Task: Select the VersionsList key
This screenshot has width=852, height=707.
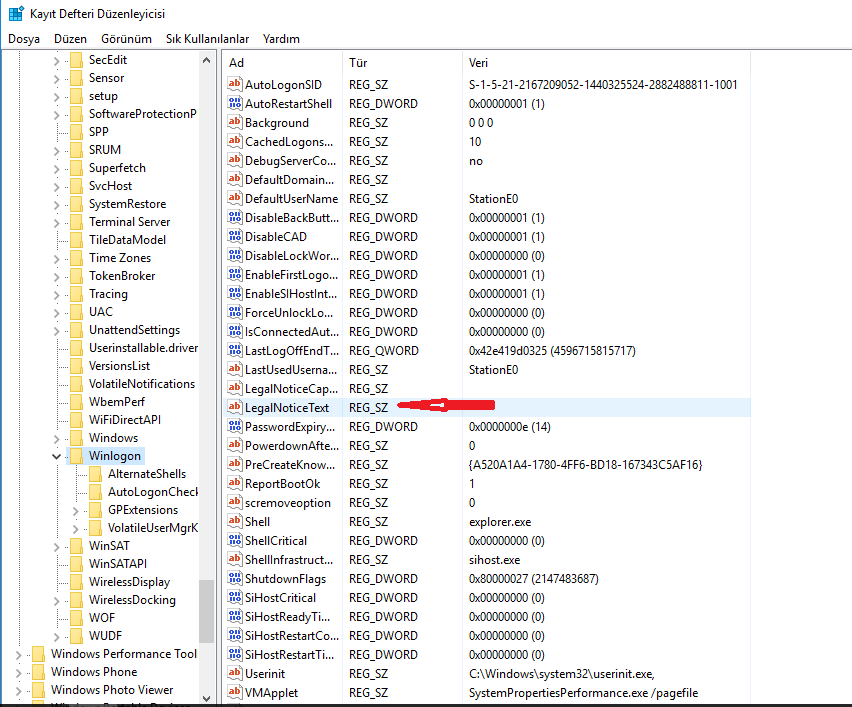Action: pos(120,366)
